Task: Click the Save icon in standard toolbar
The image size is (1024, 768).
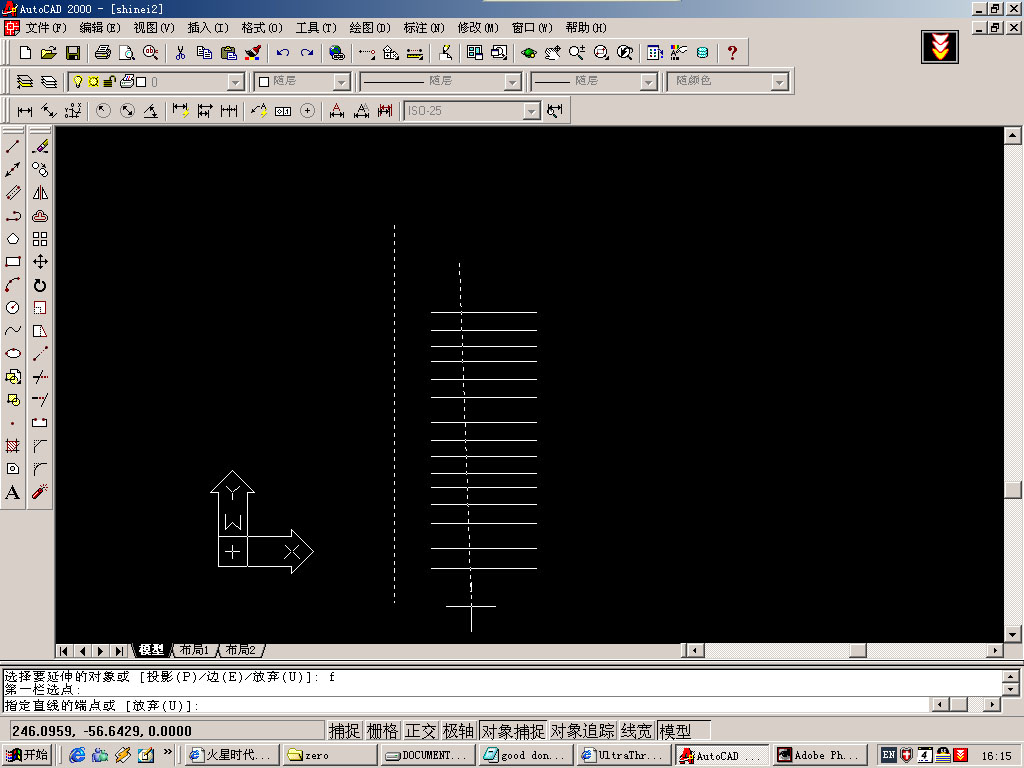Action: click(x=73, y=53)
